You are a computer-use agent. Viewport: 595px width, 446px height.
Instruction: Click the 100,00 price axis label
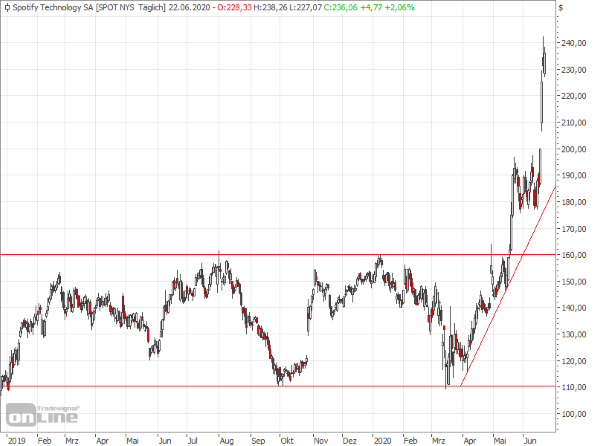[x=573, y=414]
